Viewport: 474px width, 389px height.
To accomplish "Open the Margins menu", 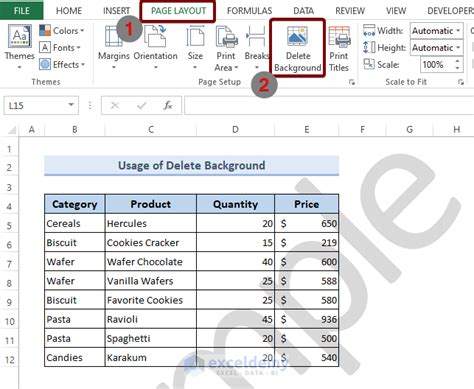I will tap(114, 48).
